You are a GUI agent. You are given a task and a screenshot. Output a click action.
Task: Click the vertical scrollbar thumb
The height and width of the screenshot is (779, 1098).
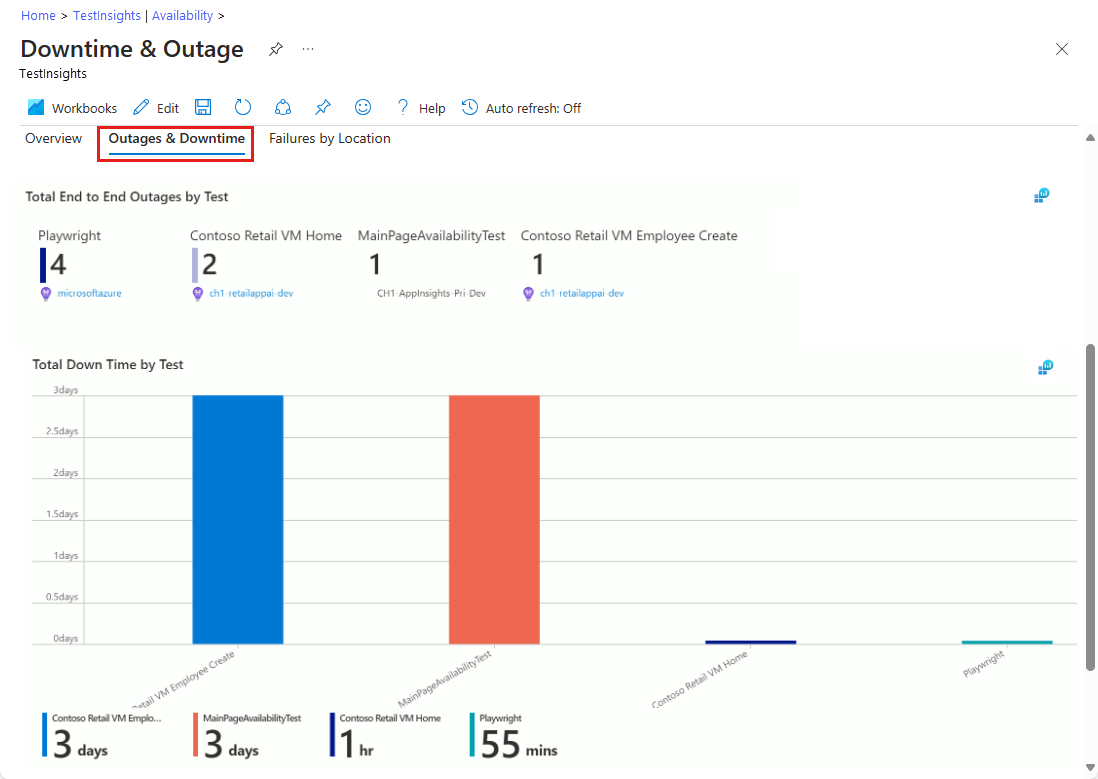point(1090,507)
